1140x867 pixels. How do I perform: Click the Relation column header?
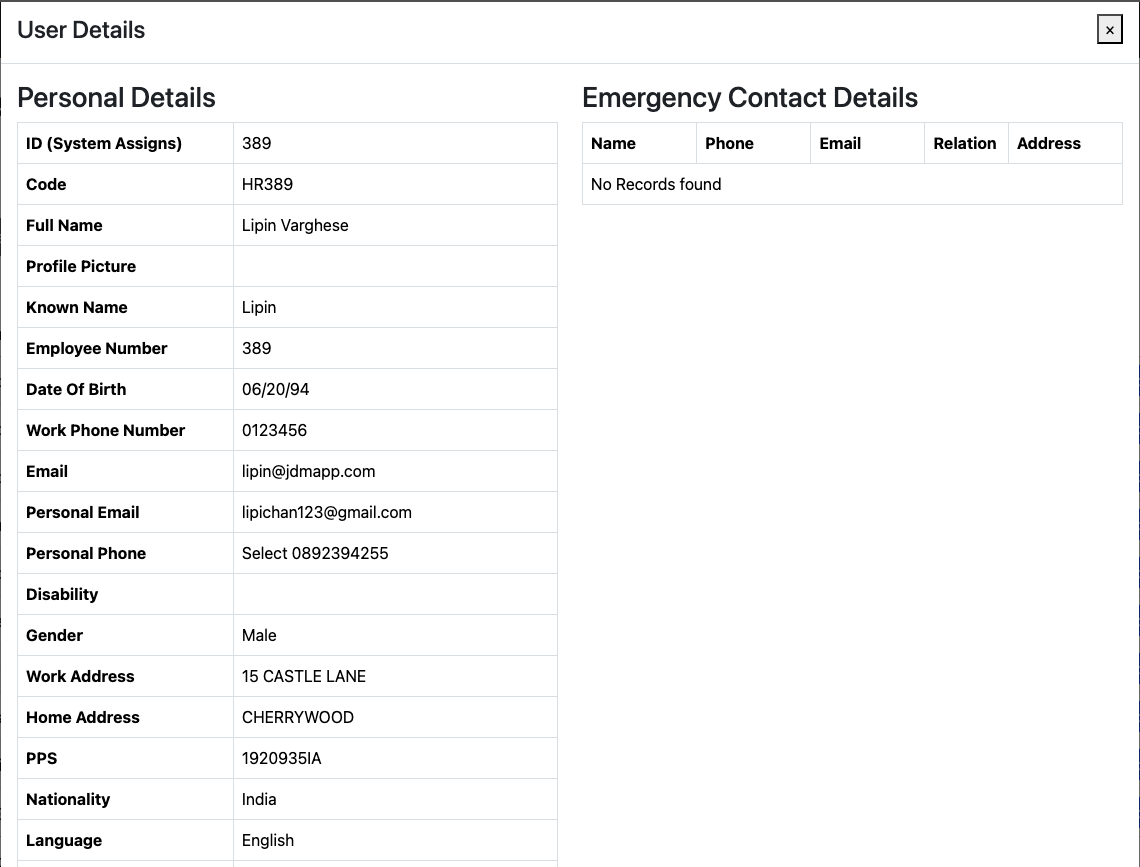[964, 143]
